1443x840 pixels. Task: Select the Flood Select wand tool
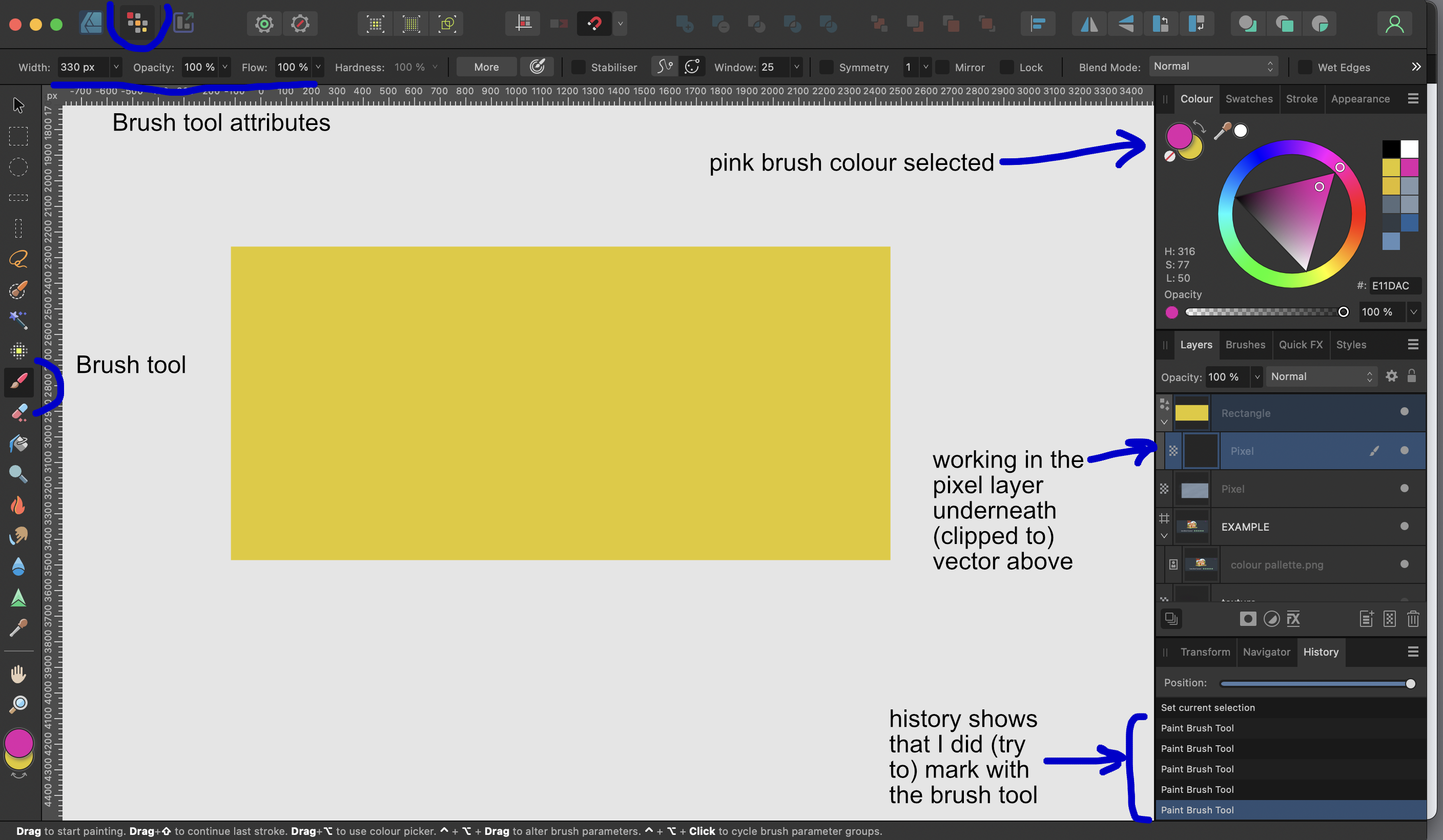(18, 320)
